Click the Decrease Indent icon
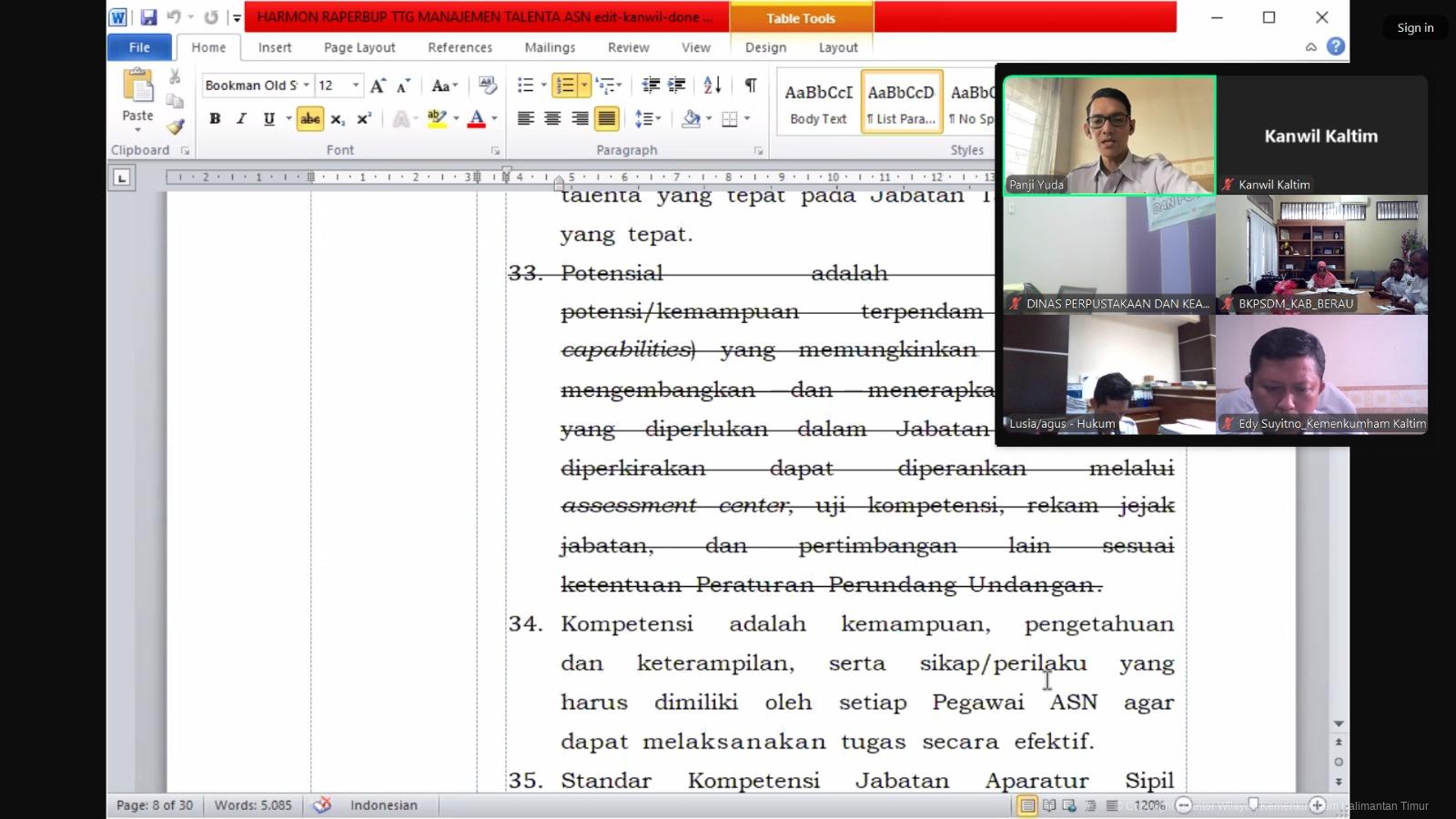This screenshot has height=819, width=1456. click(x=651, y=86)
